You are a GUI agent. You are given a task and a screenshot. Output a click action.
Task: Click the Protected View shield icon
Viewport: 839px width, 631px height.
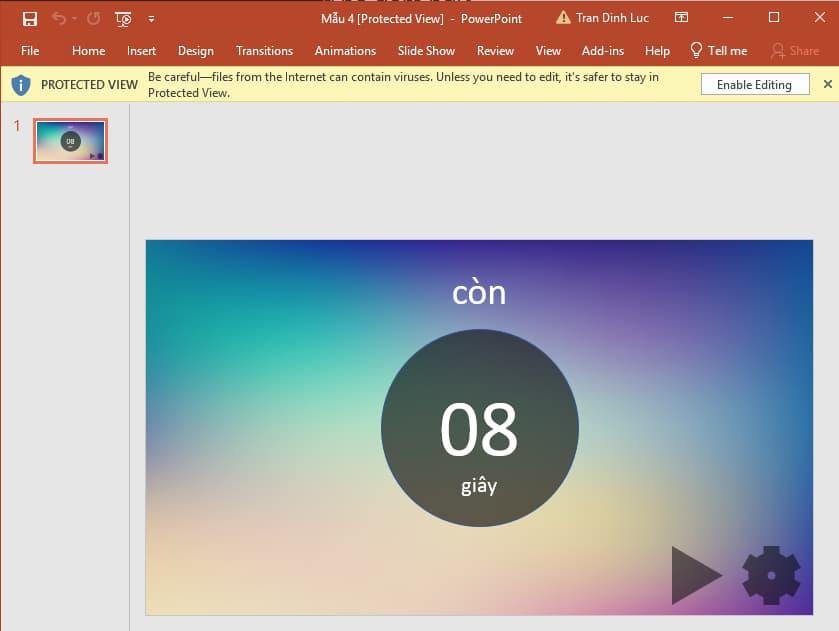pyautogui.click(x=20, y=84)
